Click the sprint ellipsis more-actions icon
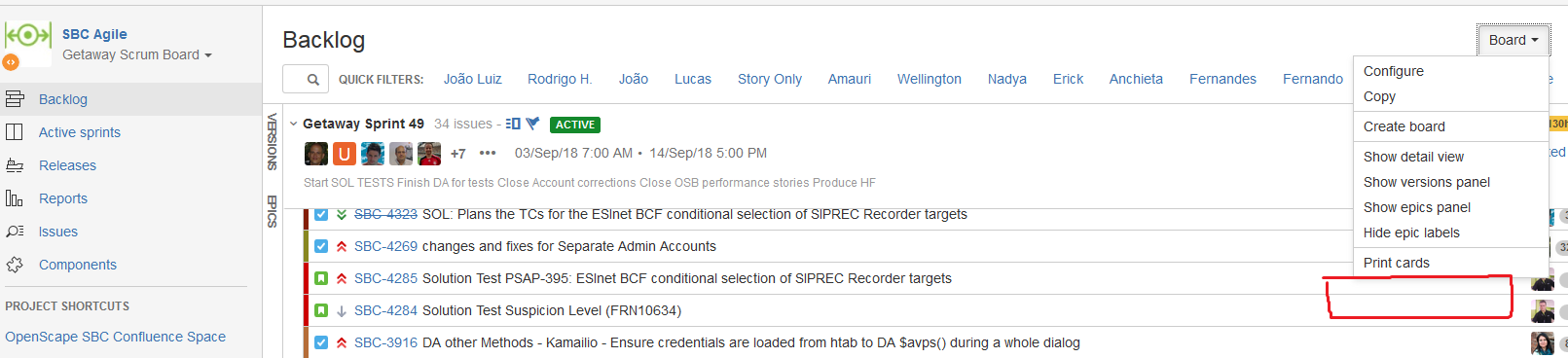 point(488,153)
